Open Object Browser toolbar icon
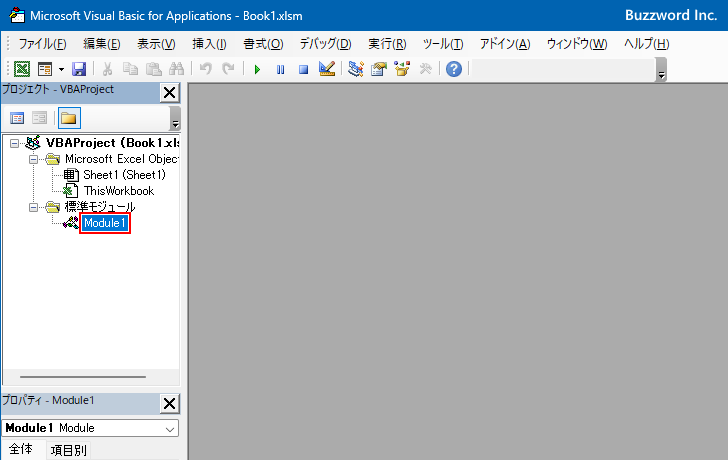This screenshot has height=460, width=728. (402, 69)
